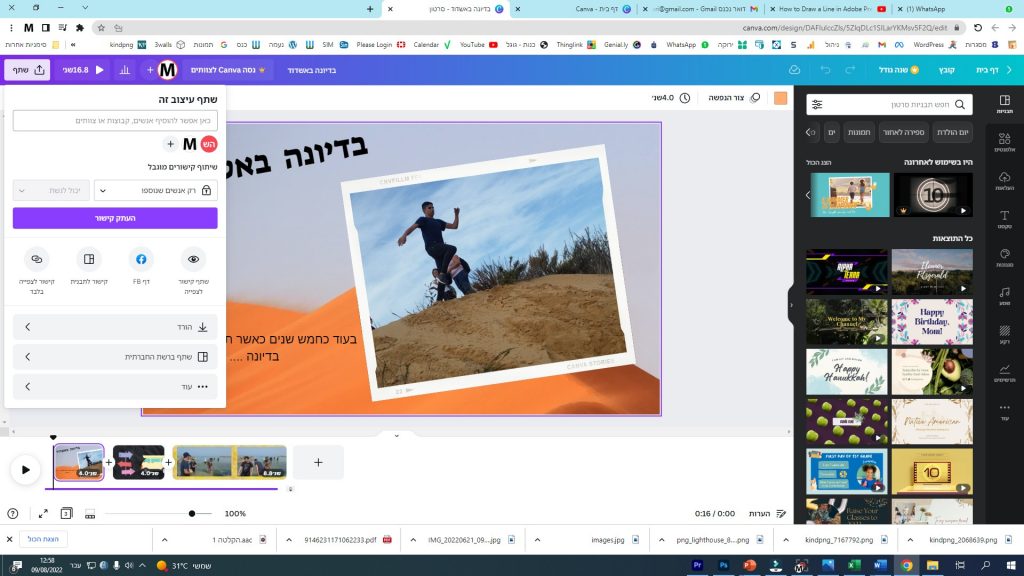Select the pictures category chip

coord(859,132)
